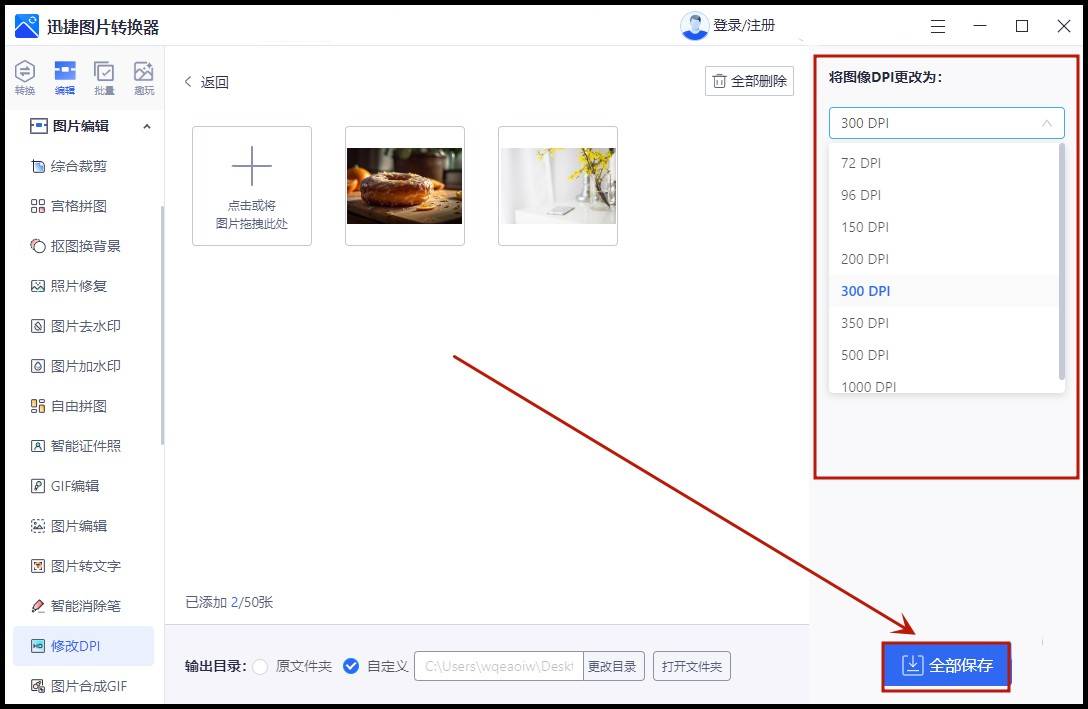Click the cake photo thumbnail

[x=404, y=185]
